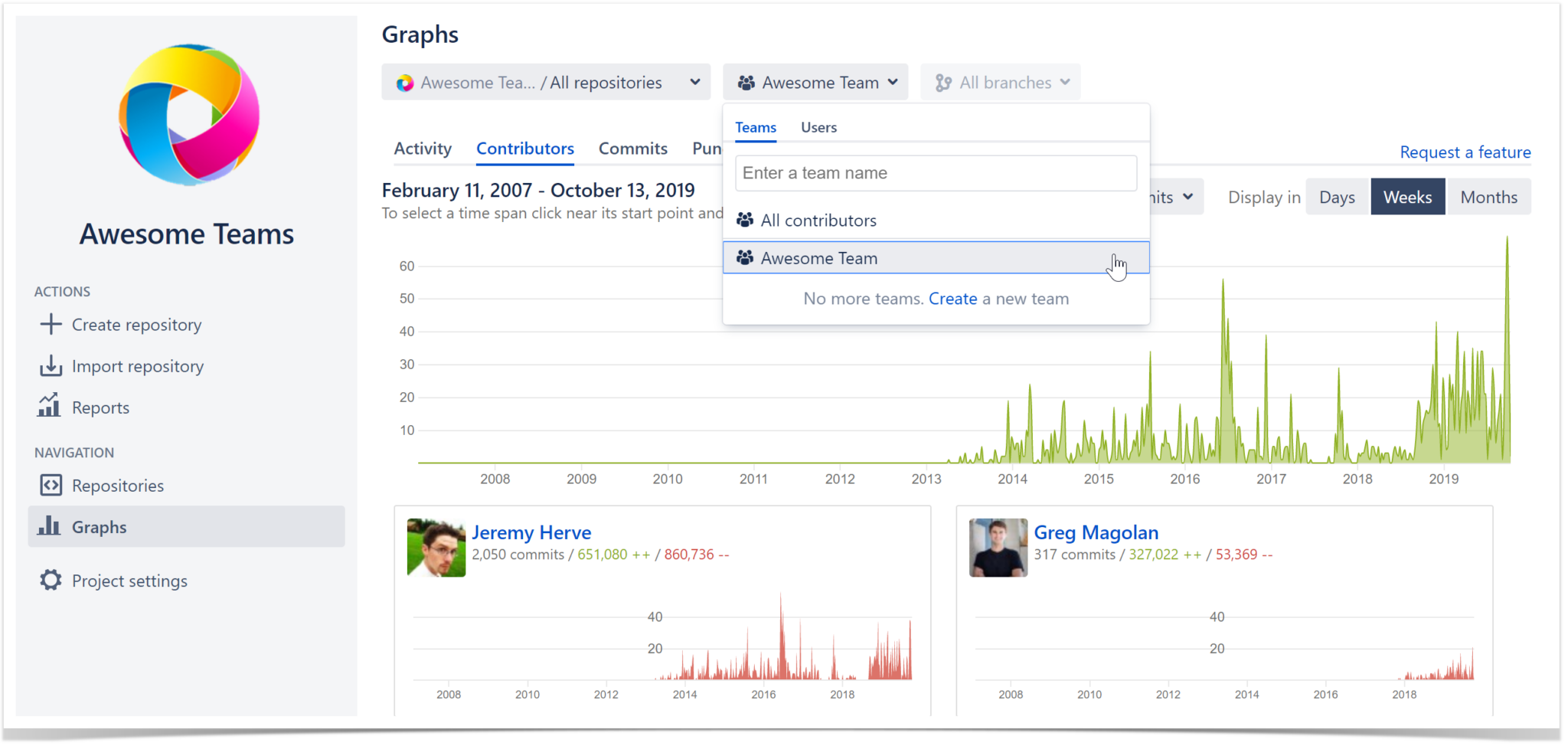Screen dimensions: 1568x746
Task: Click the people icon beside All contributors
Action: click(744, 220)
